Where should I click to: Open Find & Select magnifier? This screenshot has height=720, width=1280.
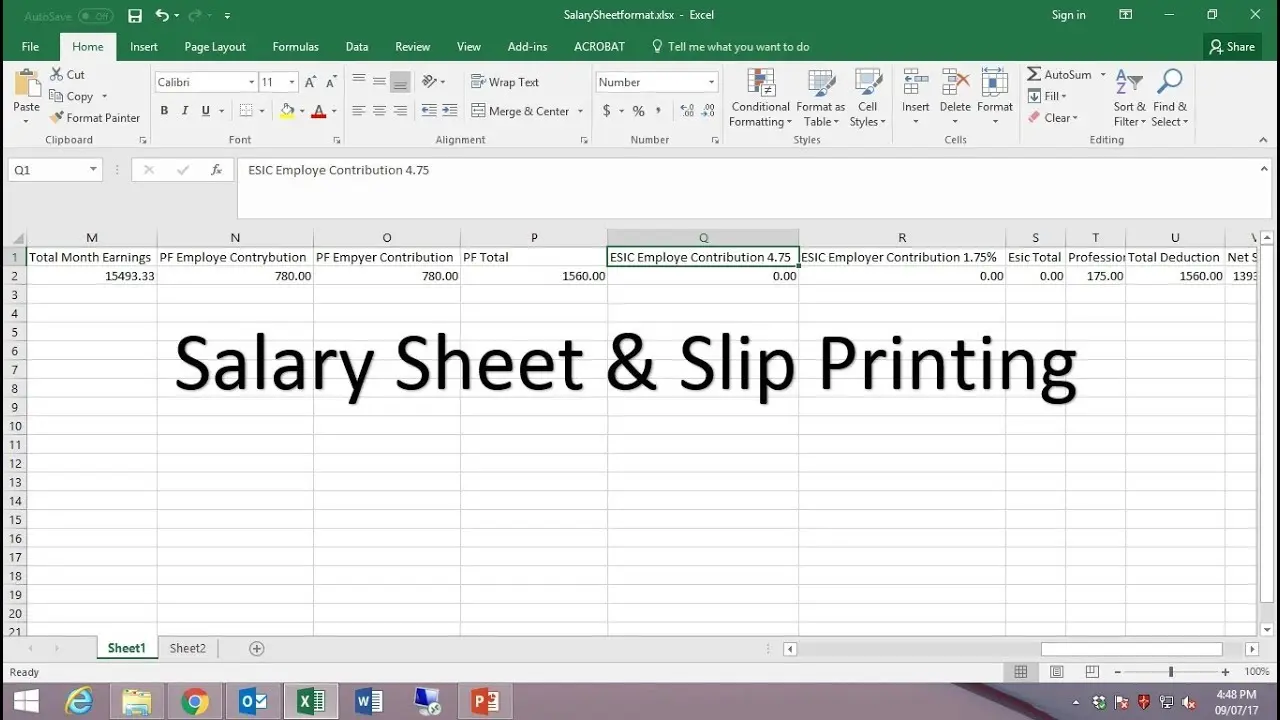click(1169, 99)
